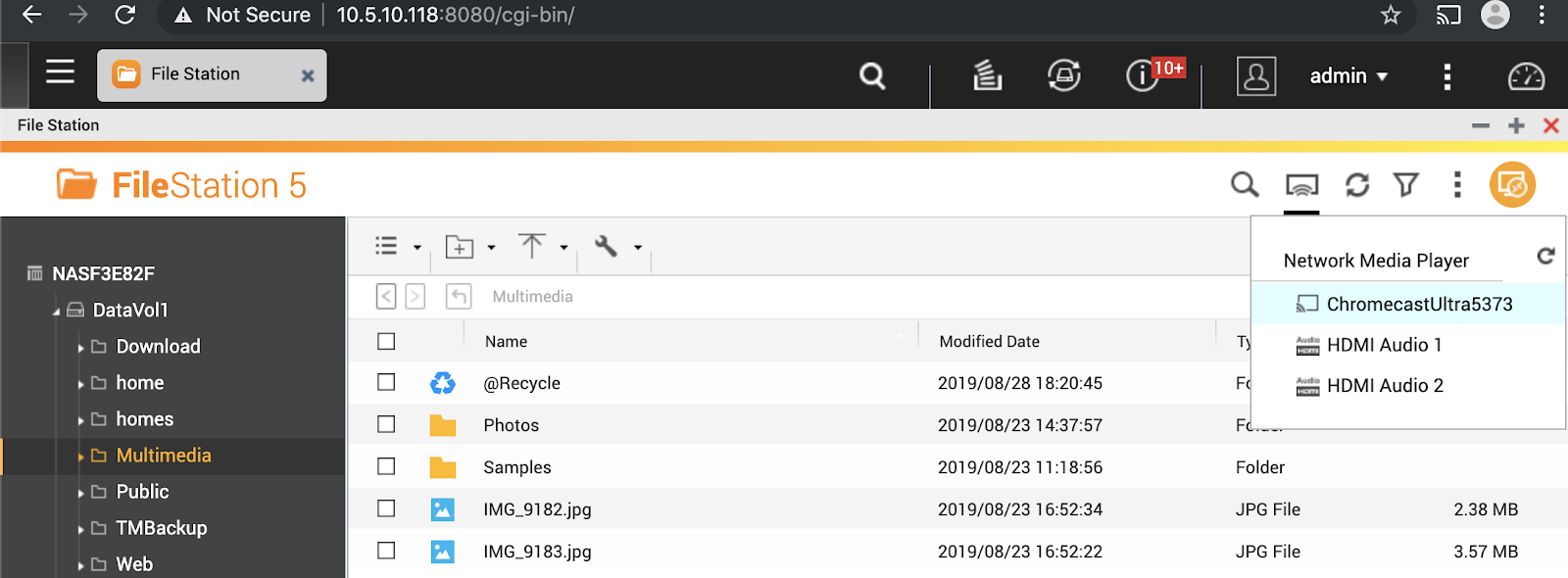Screen dimensions: 1568x578
Task: Select ChromecastUltra5373 from media player list
Action: (x=1418, y=304)
